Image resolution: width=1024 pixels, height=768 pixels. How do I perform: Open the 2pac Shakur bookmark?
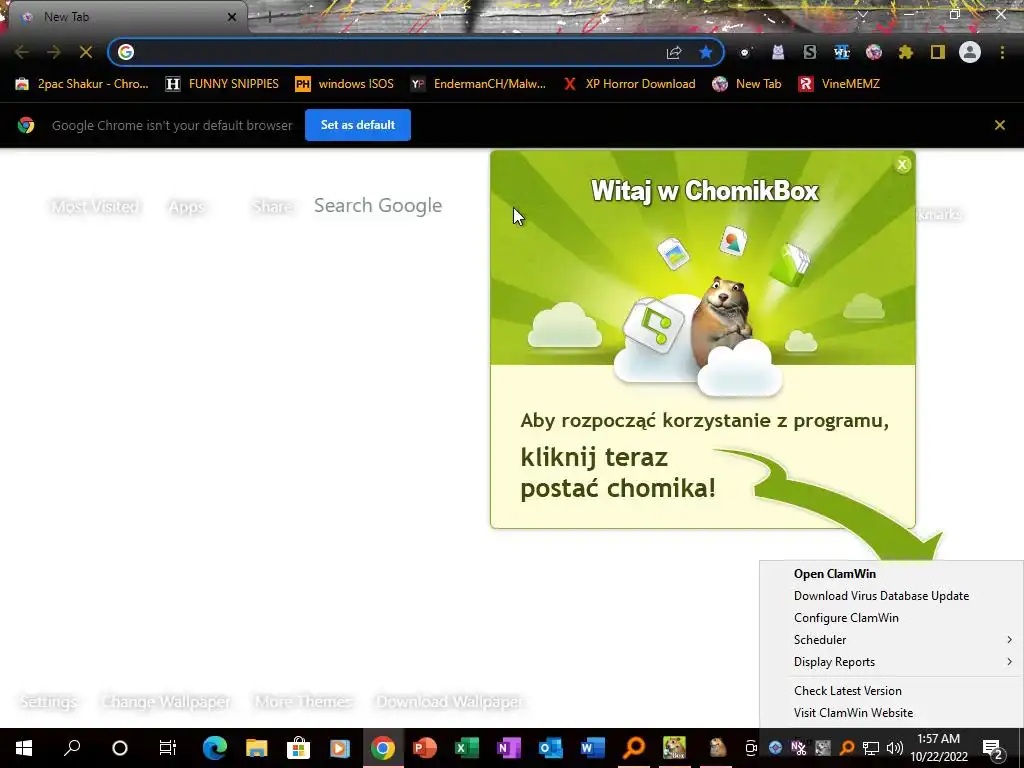pos(82,84)
